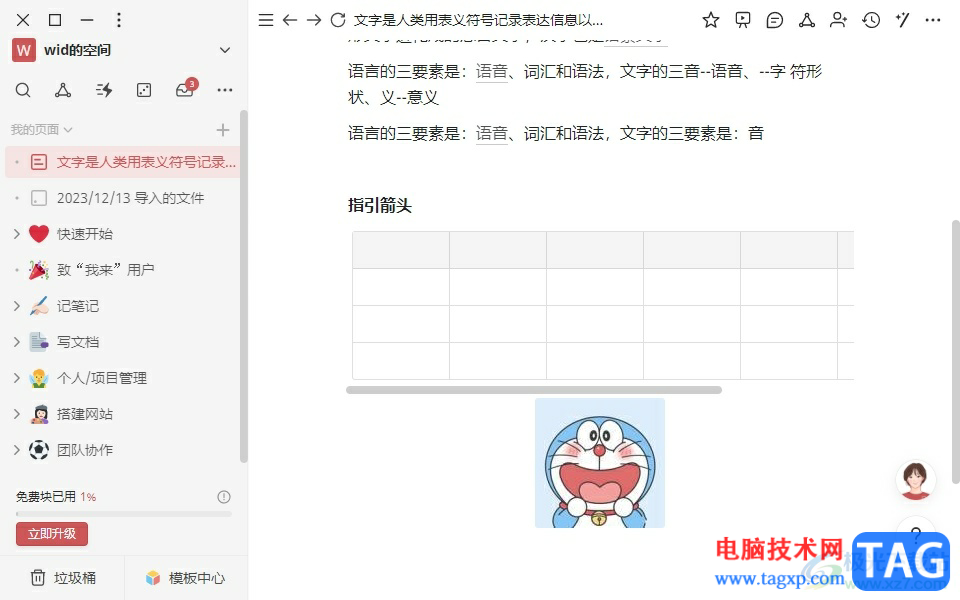Collapse the 我的页面 section
Image resolution: width=960 pixels, height=600 pixels.
coord(41,130)
